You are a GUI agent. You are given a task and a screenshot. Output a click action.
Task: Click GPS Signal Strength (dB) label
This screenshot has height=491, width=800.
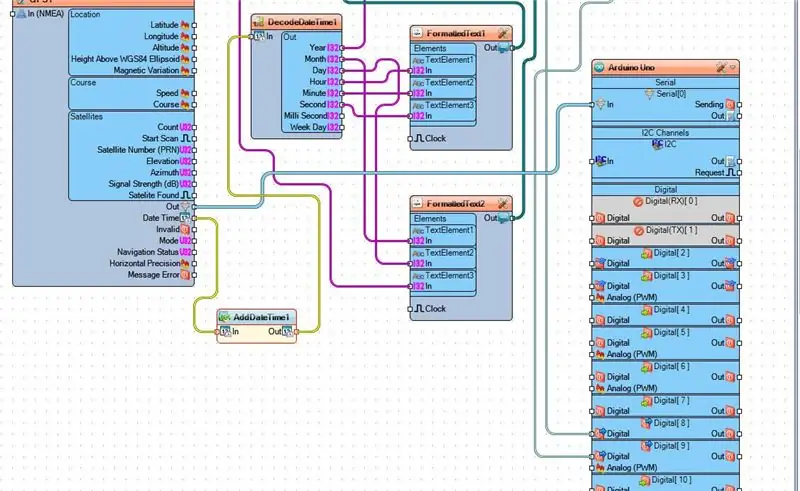[143, 184]
